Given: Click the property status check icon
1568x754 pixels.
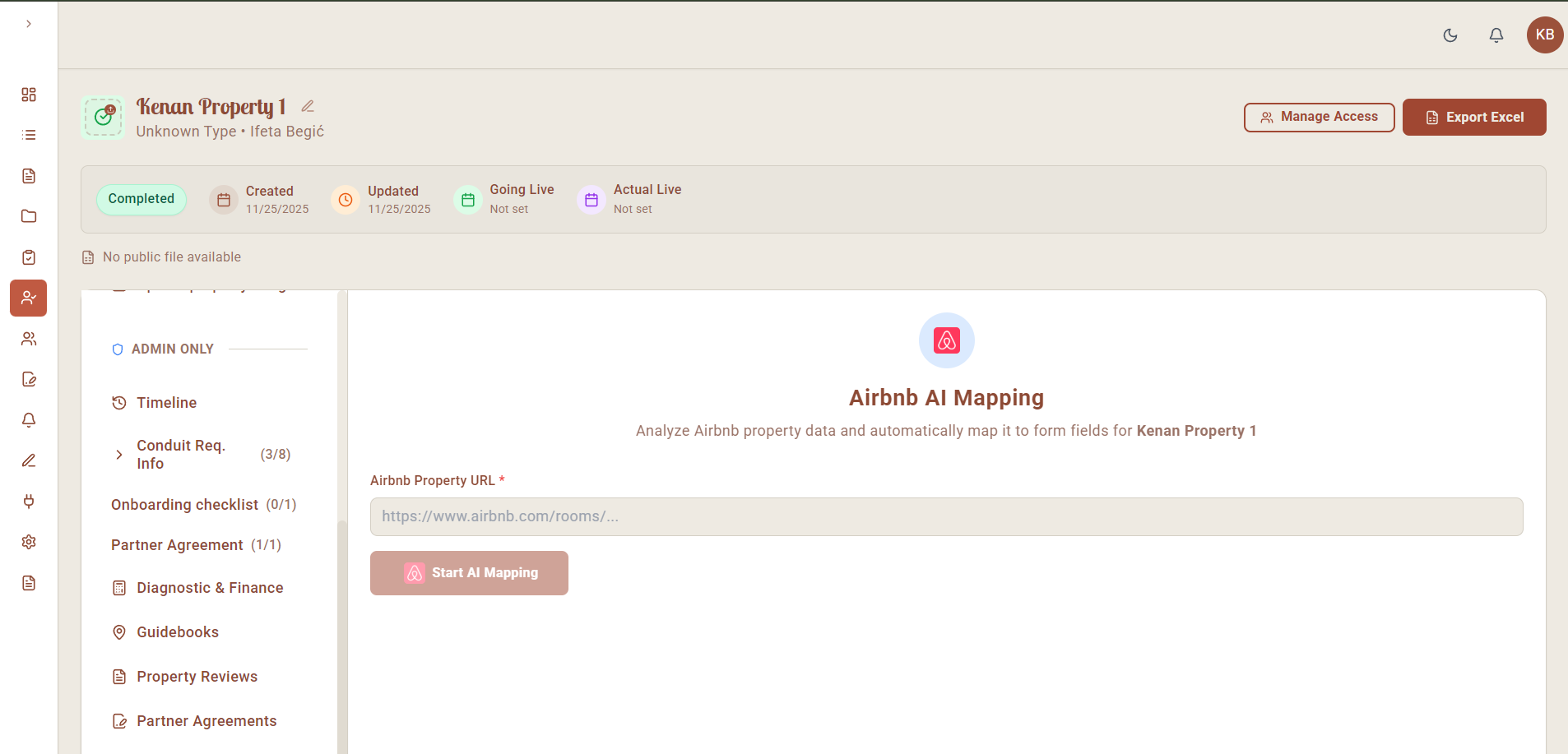Looking at the screenshot, I should click(x=103, y=118).
